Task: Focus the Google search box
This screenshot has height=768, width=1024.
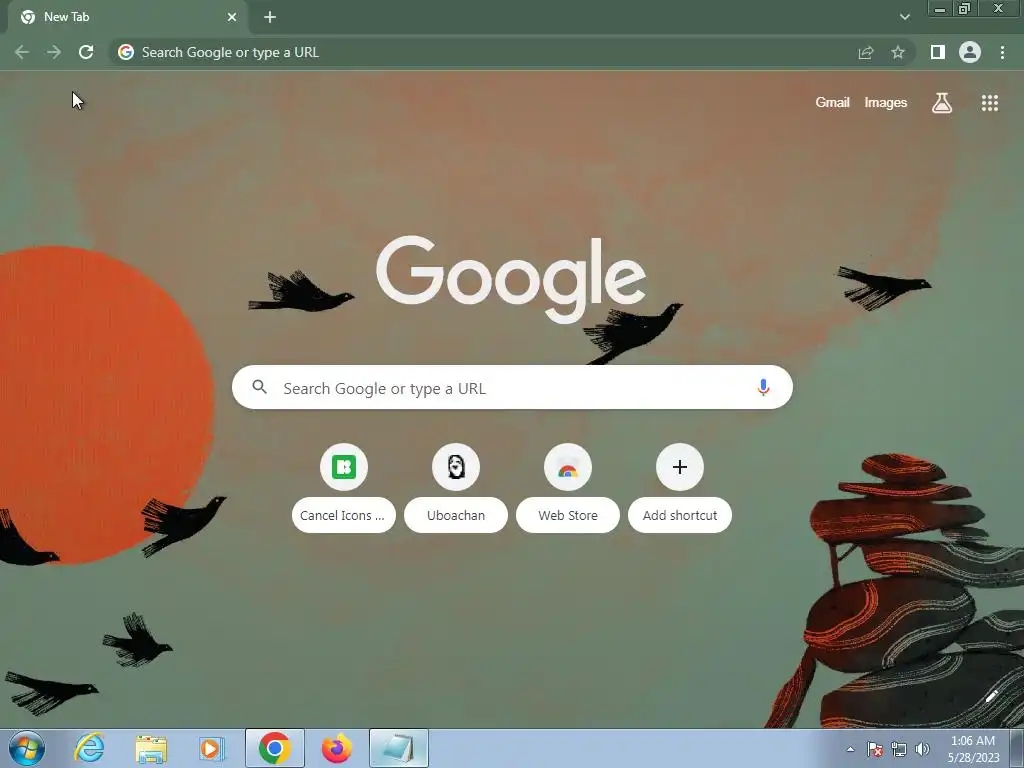Action: 512,387
